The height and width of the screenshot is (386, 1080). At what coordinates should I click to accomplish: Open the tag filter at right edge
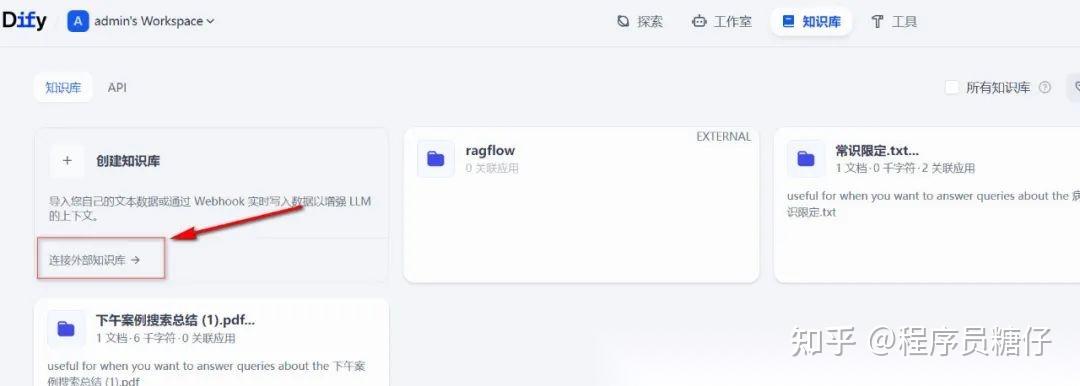coord(1074,88)
